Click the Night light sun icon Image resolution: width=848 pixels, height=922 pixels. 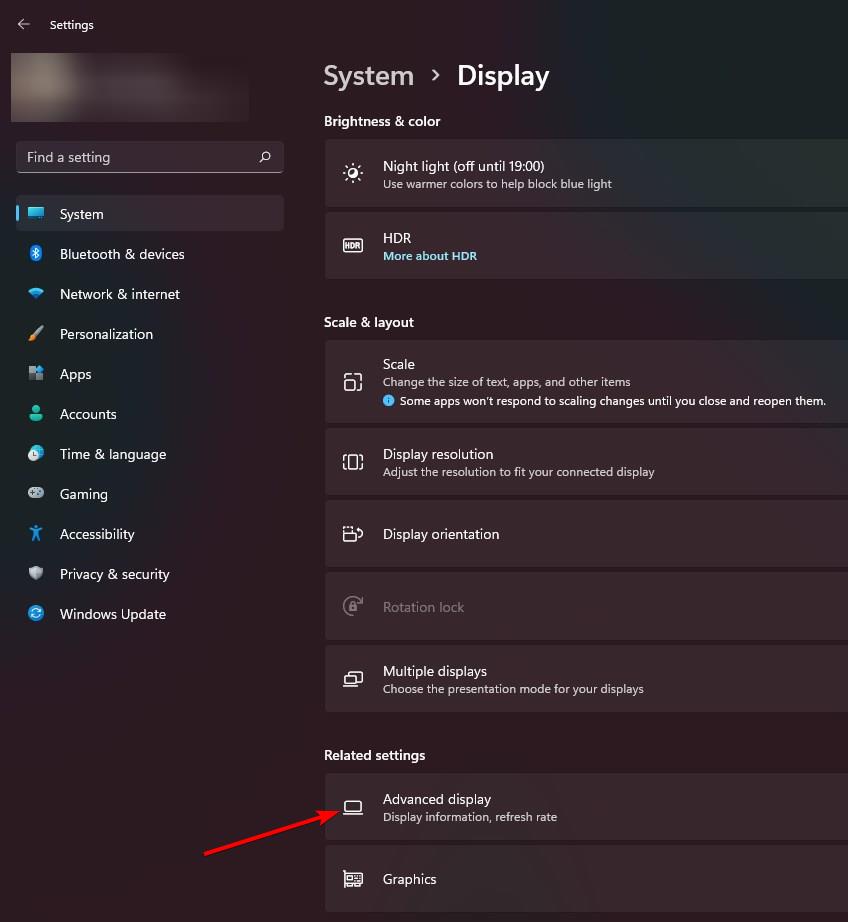[x=353, y=173]
